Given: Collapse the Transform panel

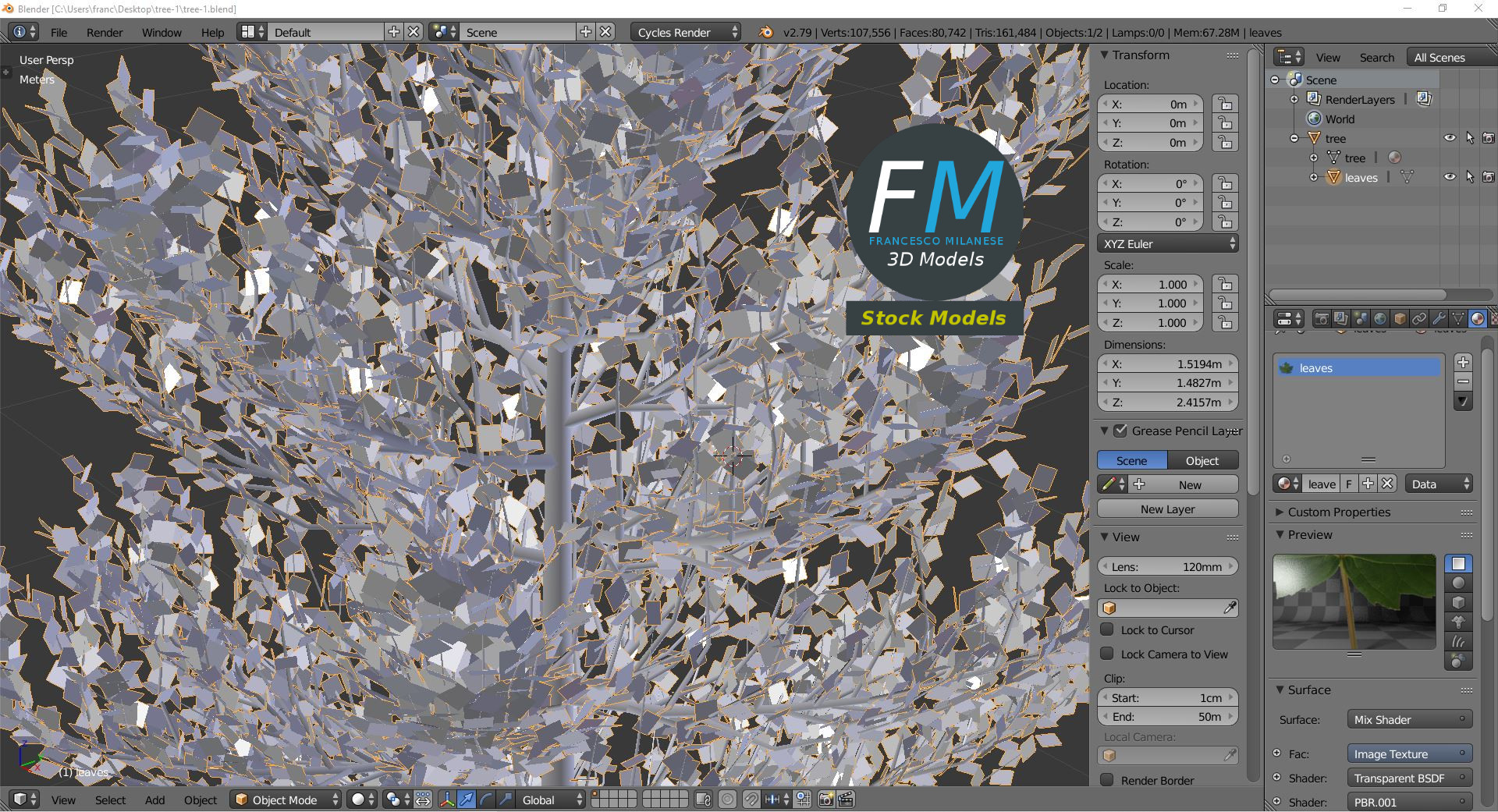Looking at the screenshot, I should coord(1105,55).
